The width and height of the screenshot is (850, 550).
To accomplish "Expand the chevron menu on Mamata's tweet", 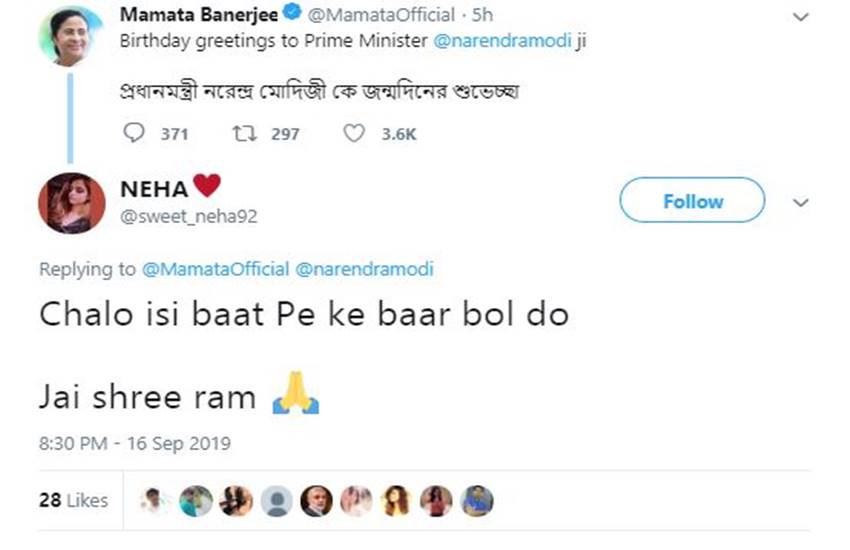I will 800,17.
